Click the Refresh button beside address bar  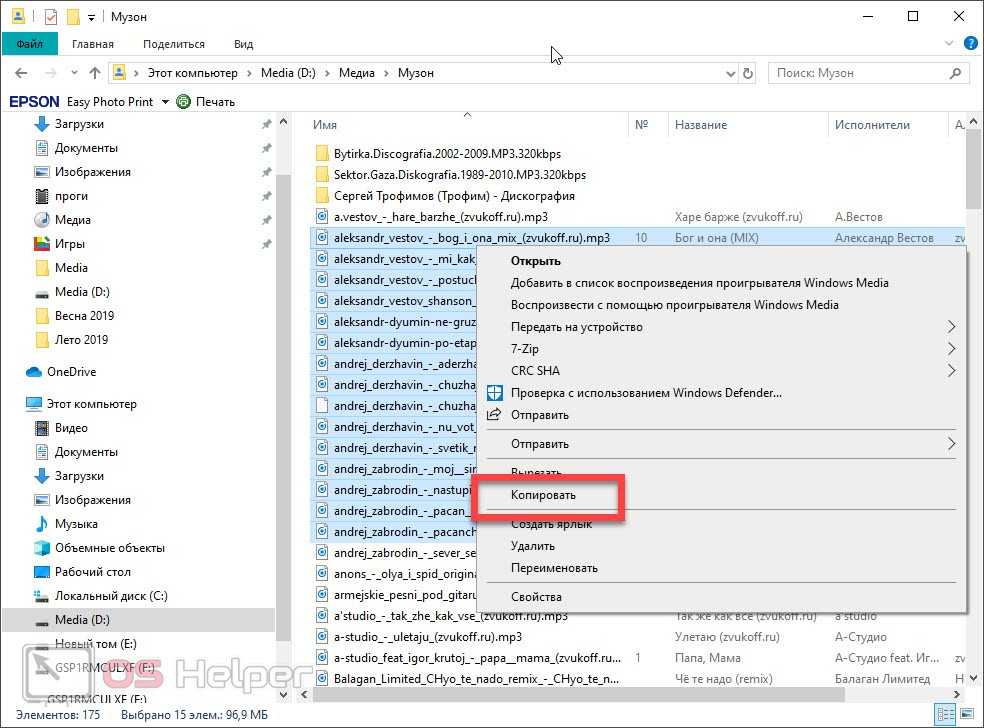[x=747, y=73]
